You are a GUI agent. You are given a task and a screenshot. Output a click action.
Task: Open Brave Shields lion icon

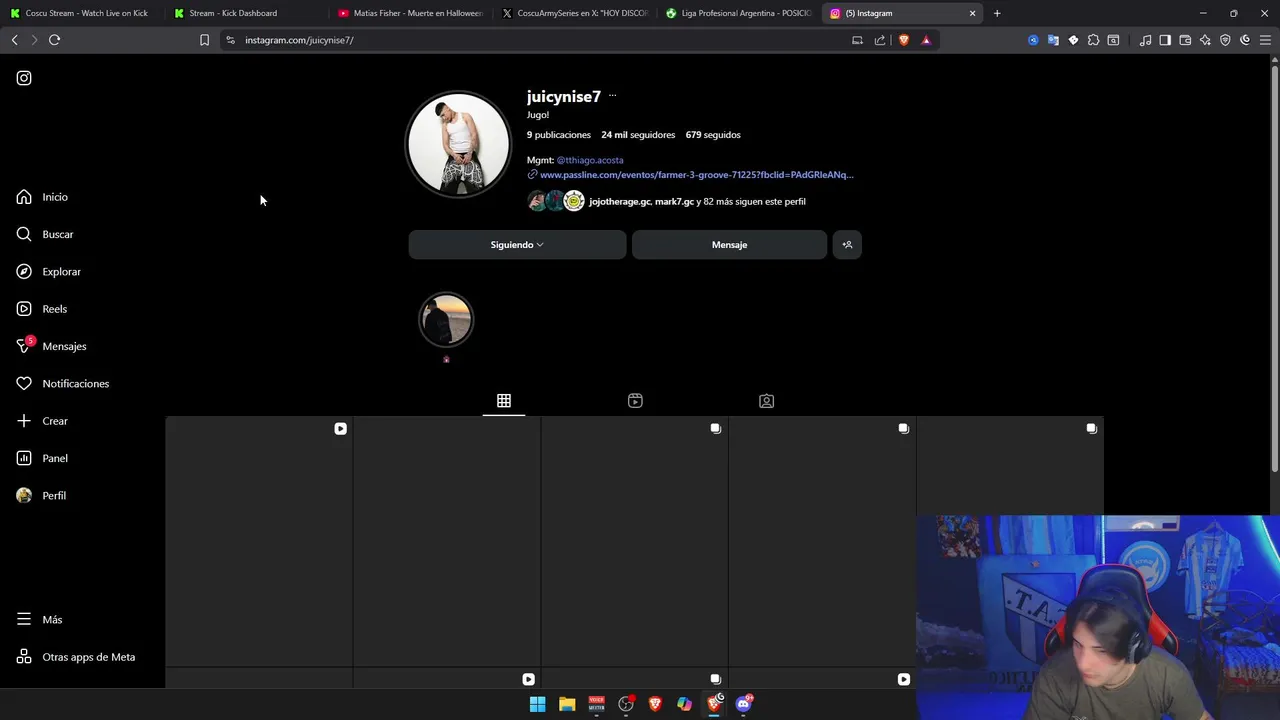[x=904, y=40]
